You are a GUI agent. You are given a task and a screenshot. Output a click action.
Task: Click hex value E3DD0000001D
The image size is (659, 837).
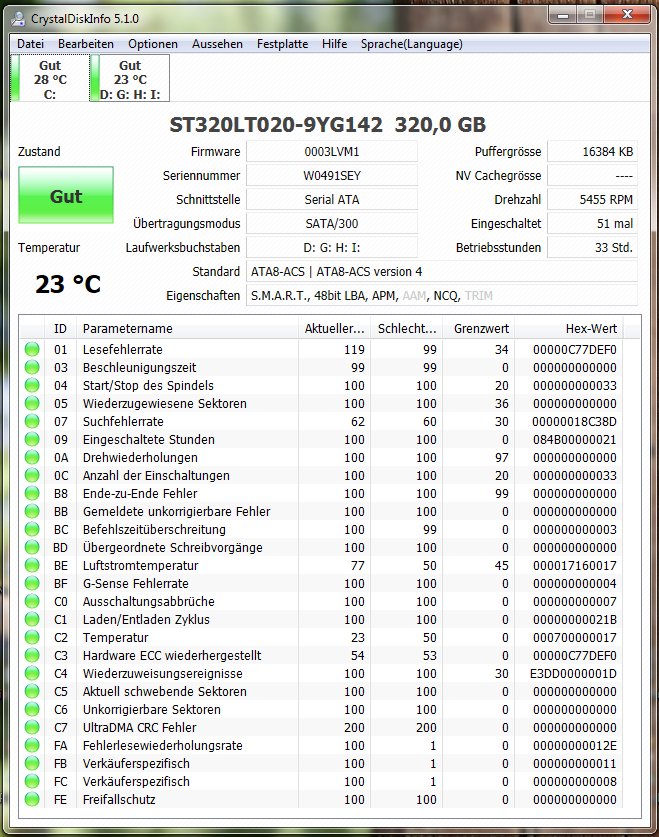pos(573,674)
